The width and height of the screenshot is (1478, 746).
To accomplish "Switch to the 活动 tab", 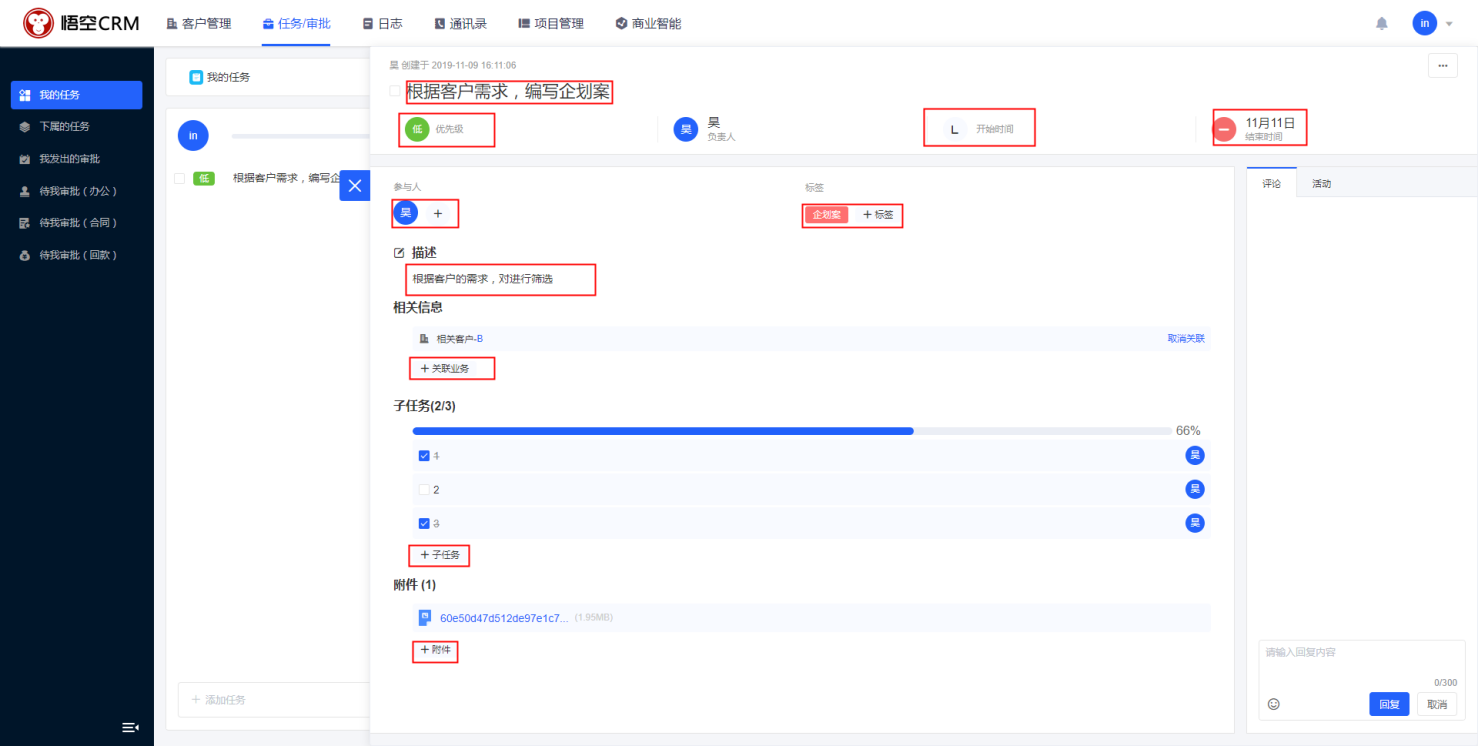I will click(1321, 184).
